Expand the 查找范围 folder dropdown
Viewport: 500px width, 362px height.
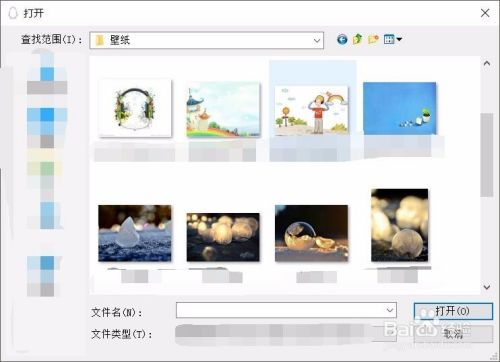pyautogui.click(x=317, y=40)
